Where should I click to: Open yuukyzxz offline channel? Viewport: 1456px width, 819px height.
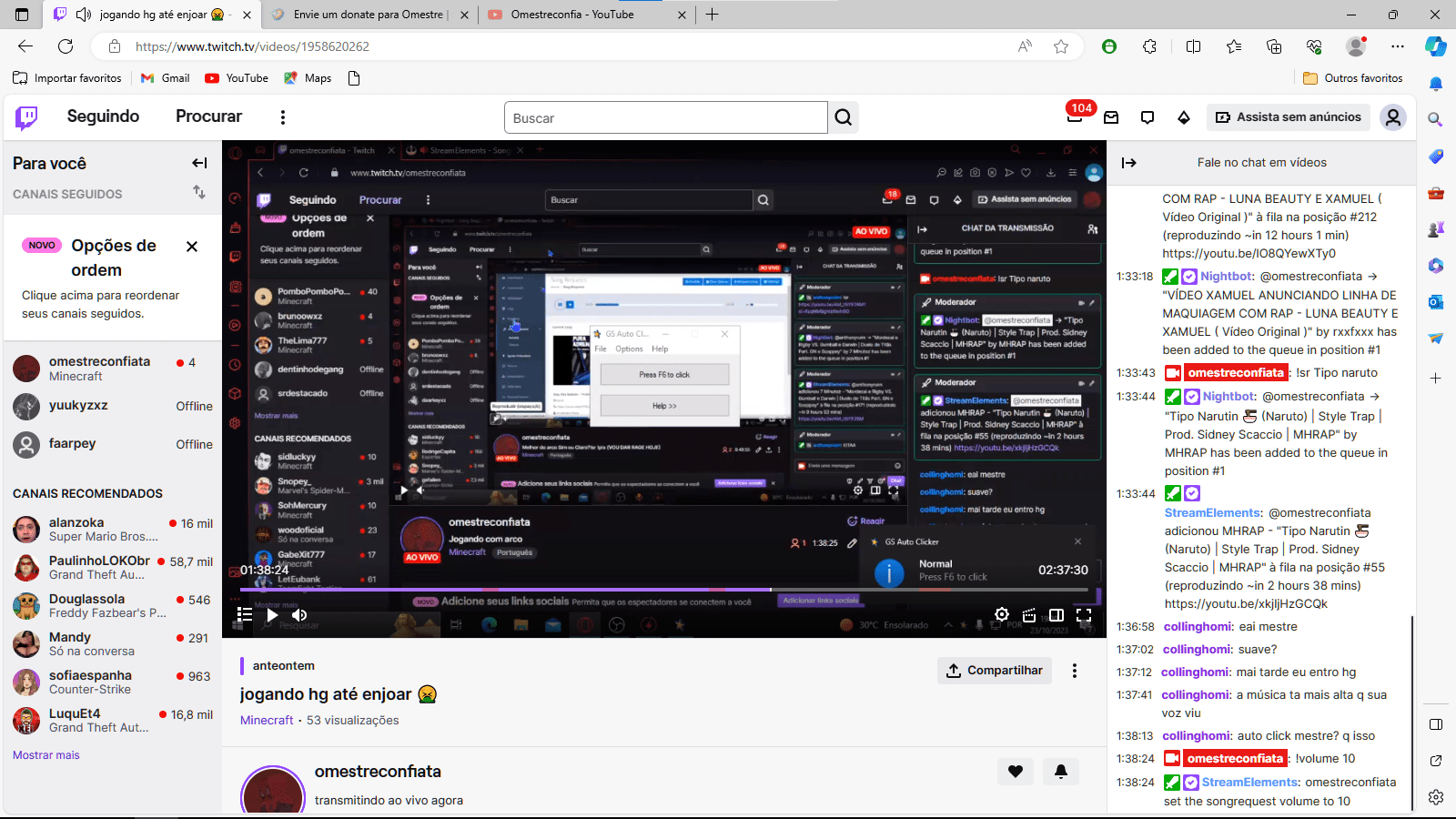tap(113, 406)
